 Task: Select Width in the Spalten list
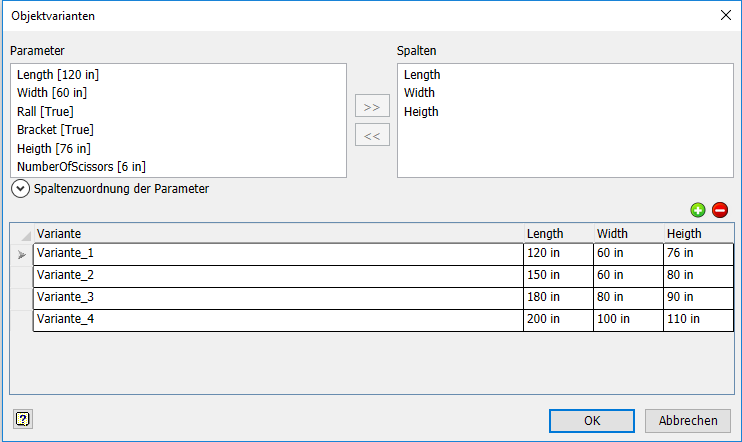click(419, 93)
